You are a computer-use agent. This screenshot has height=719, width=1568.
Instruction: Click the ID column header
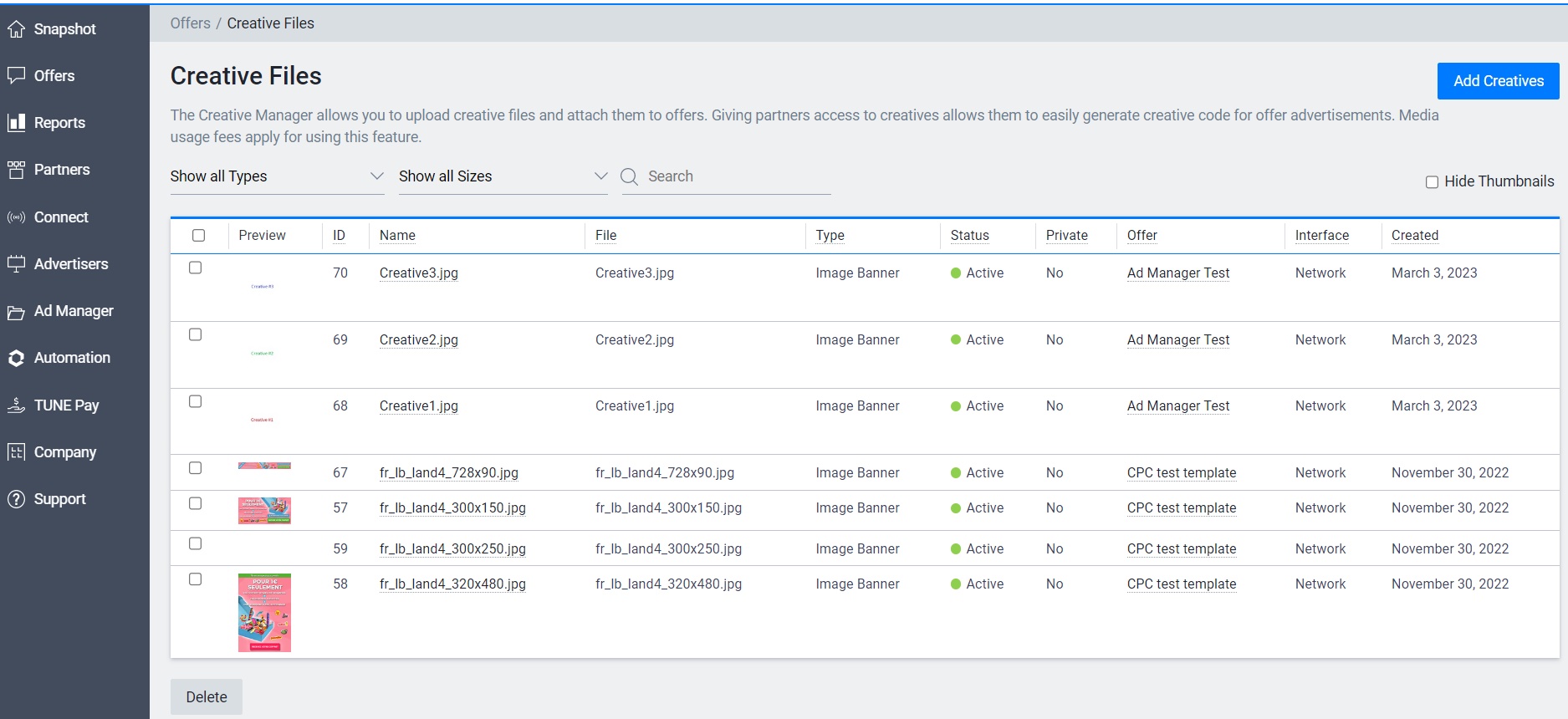pyautogui.click(x=339, y=236)
